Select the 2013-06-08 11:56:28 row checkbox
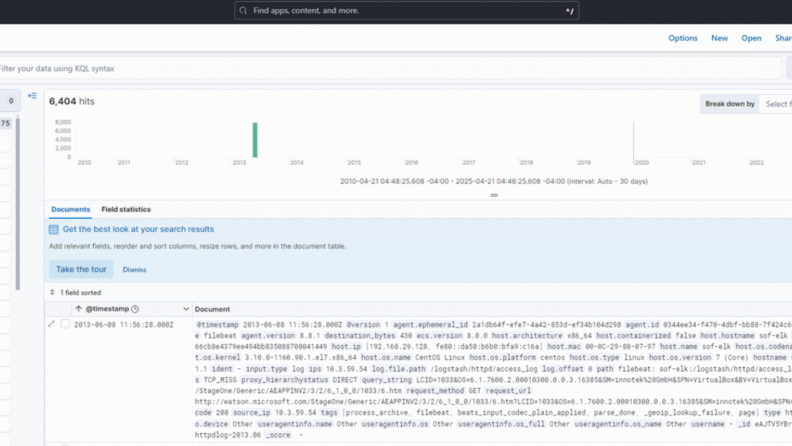792x446 pixels. [x=65, y=324]
